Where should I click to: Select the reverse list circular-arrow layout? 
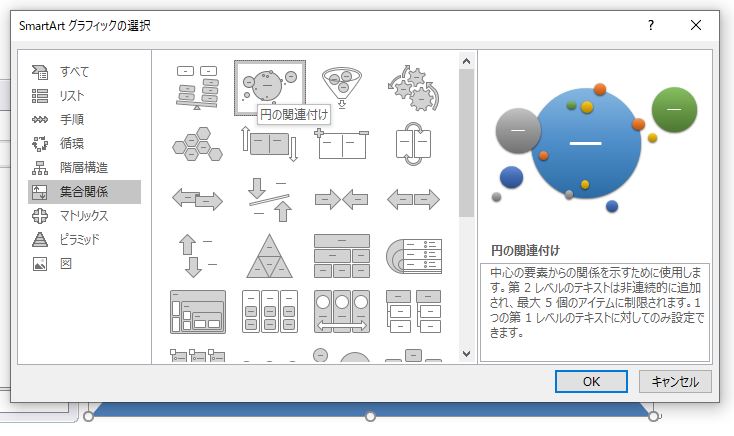413,144
